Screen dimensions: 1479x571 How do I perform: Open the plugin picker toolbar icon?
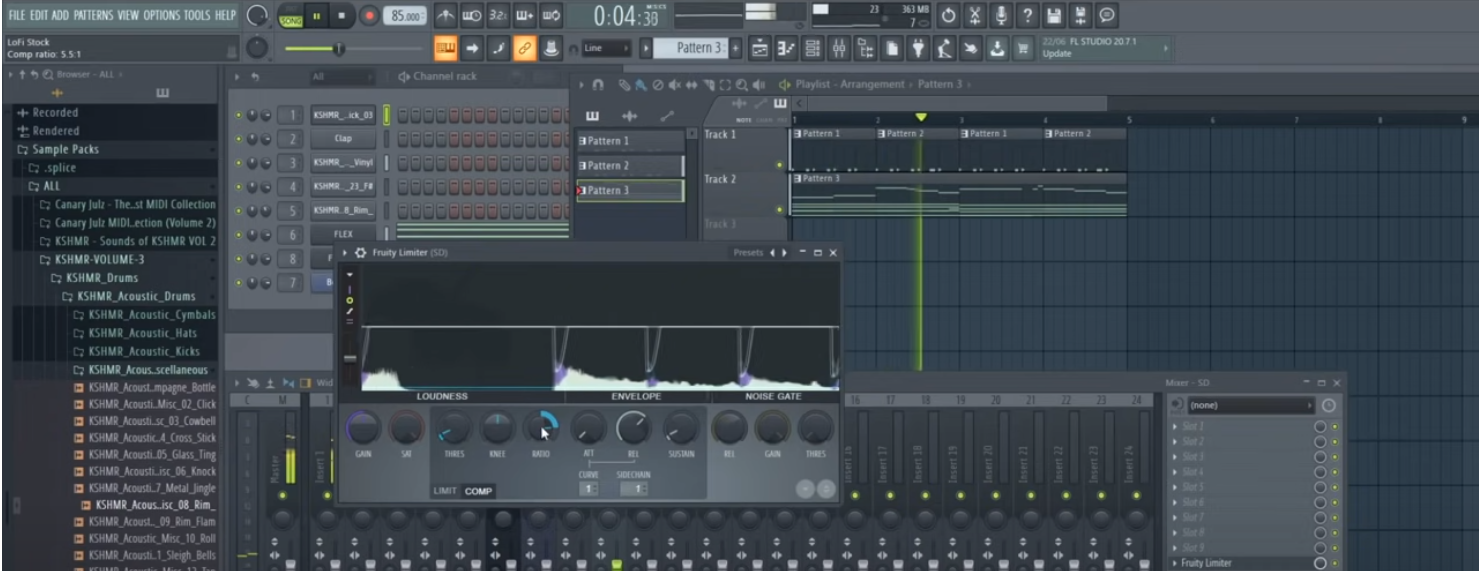click(918, 48)
